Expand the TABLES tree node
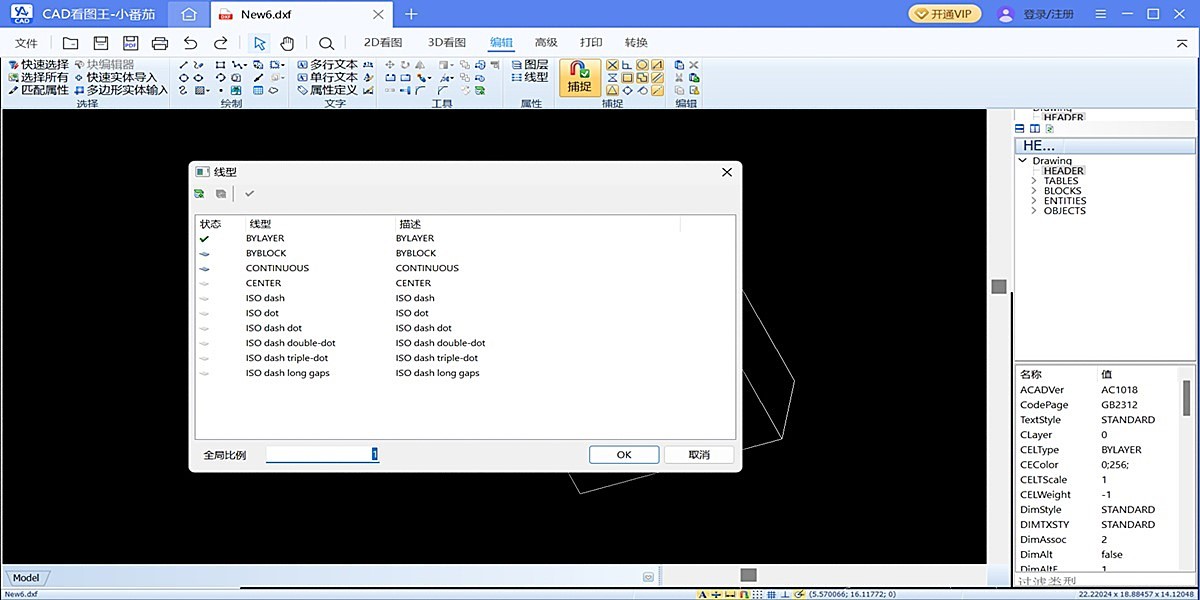Viewport: 1200px width, 600px height. point(1033,181)
